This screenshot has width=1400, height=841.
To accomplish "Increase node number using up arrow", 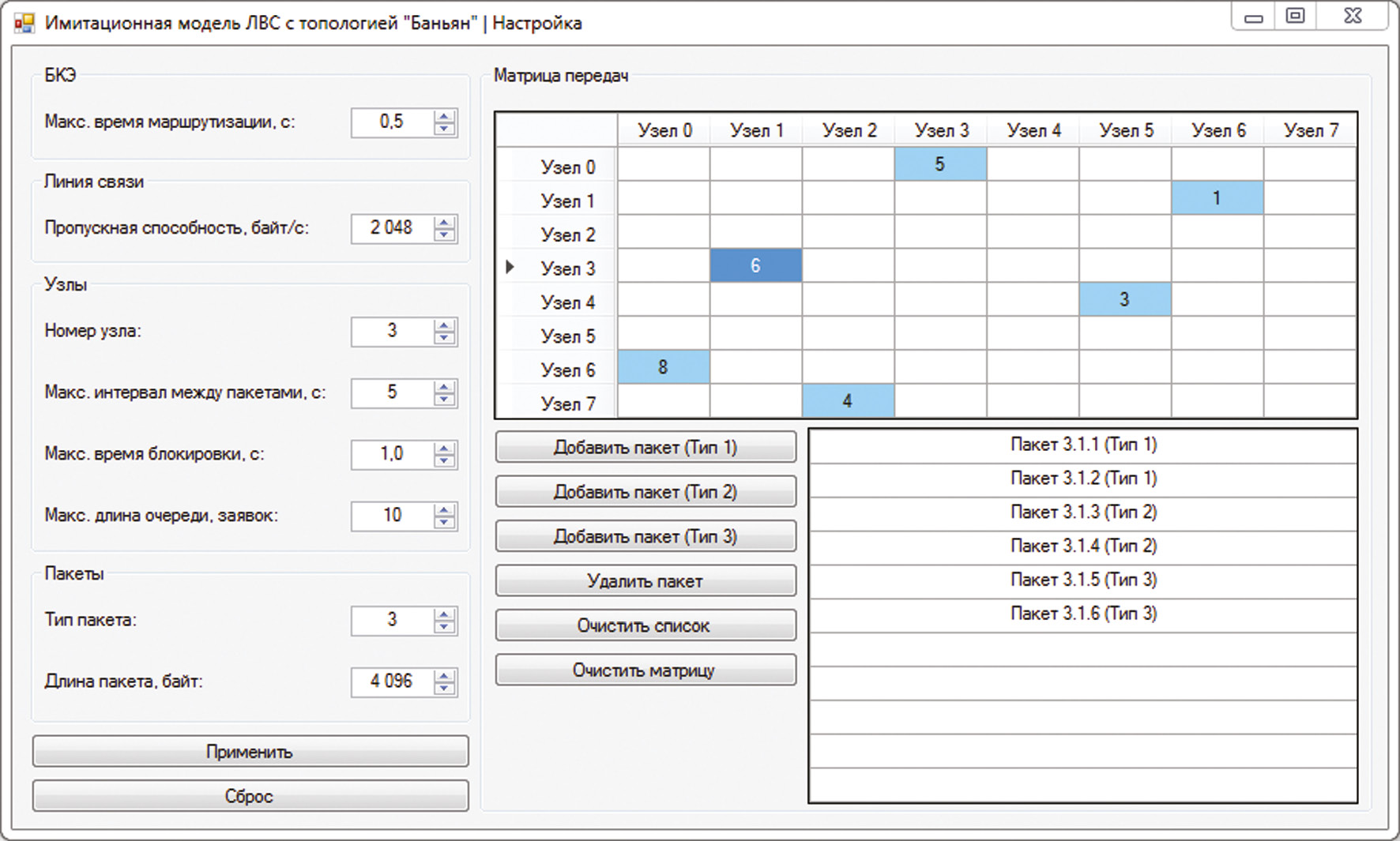I will [x=445, y=325].
